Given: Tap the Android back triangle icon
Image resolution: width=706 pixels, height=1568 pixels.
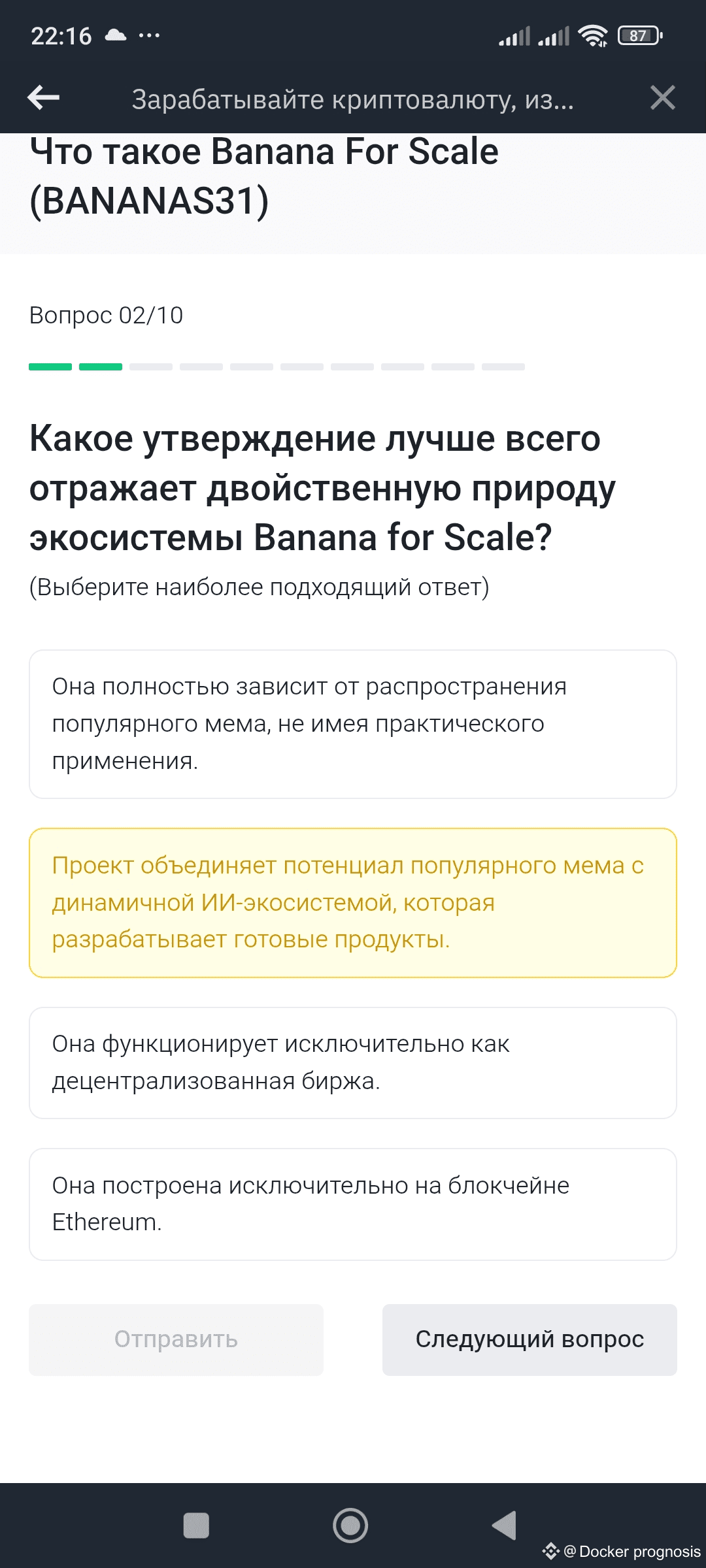Looking at the screenshot, I should tap(505, 1526).
